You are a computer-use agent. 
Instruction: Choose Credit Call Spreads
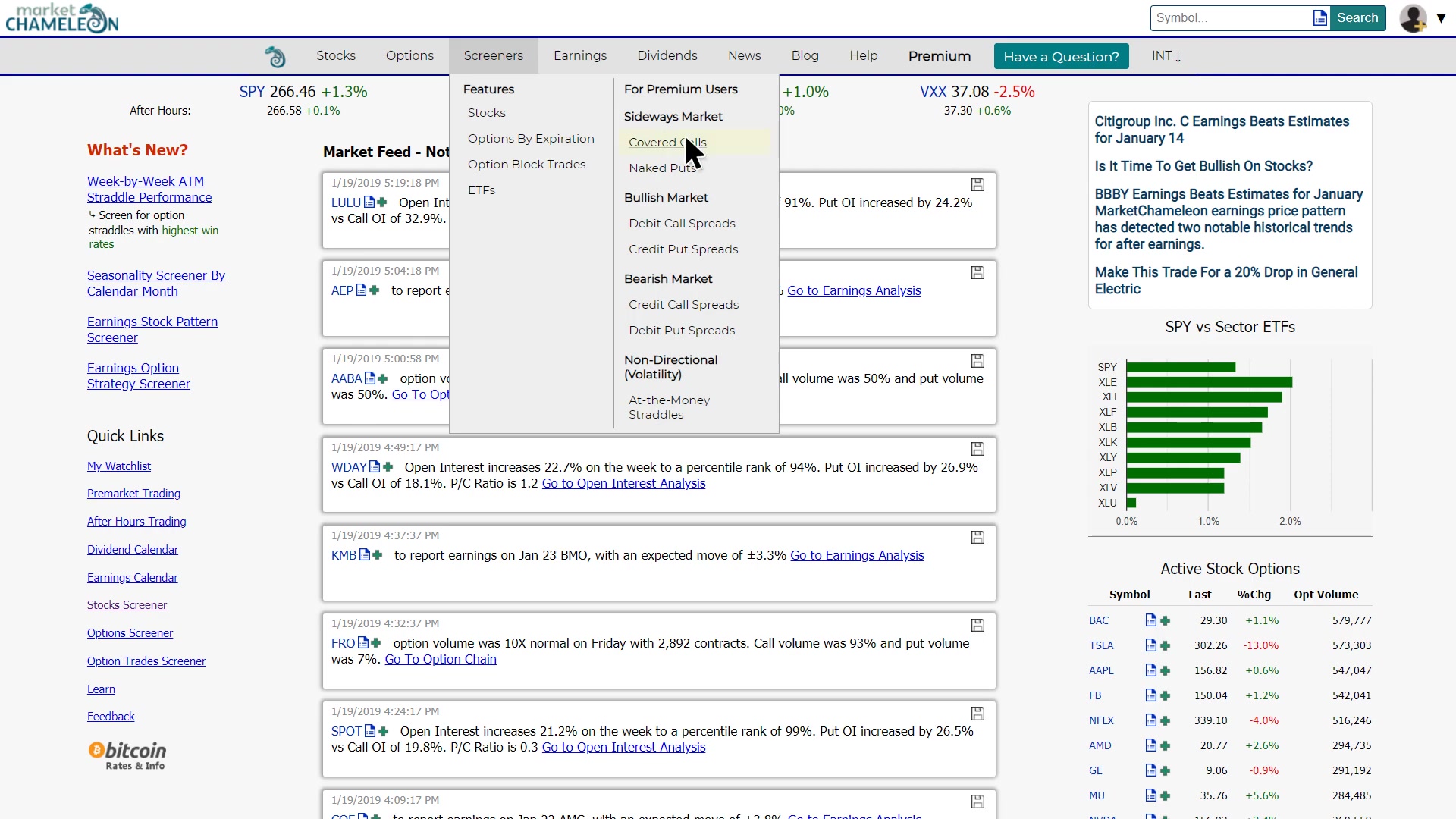click(683, 305)
